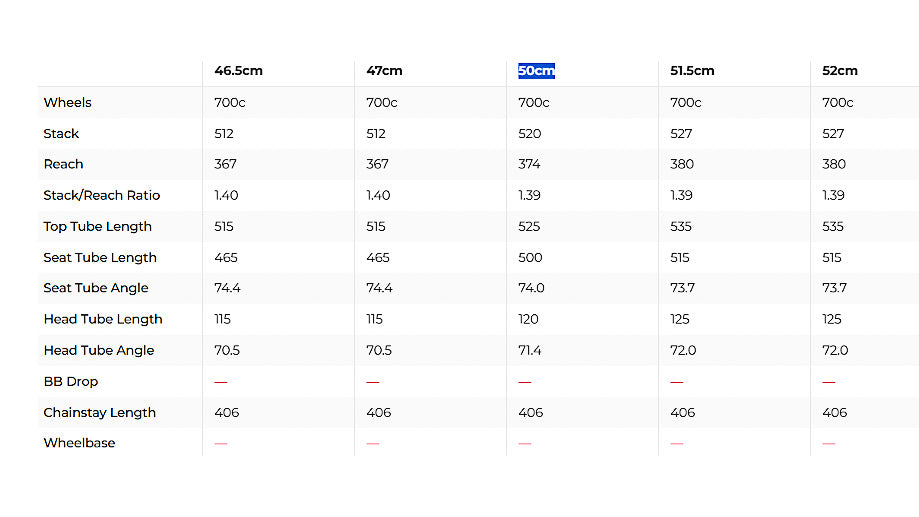Select the 46.5cm size column header
The image size is (919, 517).
pos(238,71)
